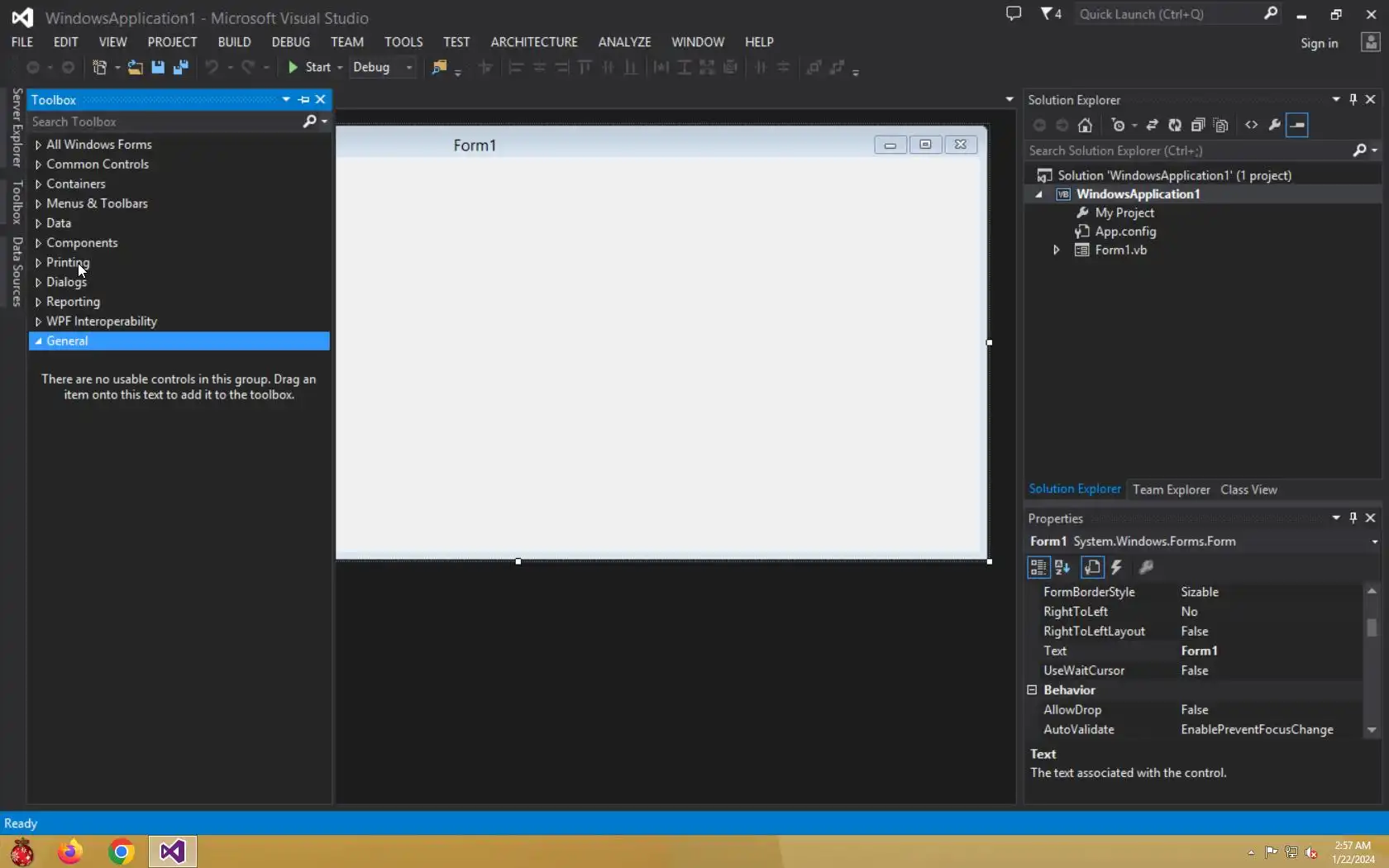Screen dimensions: 1389x868
Task: Expand the Common Controls group
Action: pyautogui.click(x=38, y=165)
